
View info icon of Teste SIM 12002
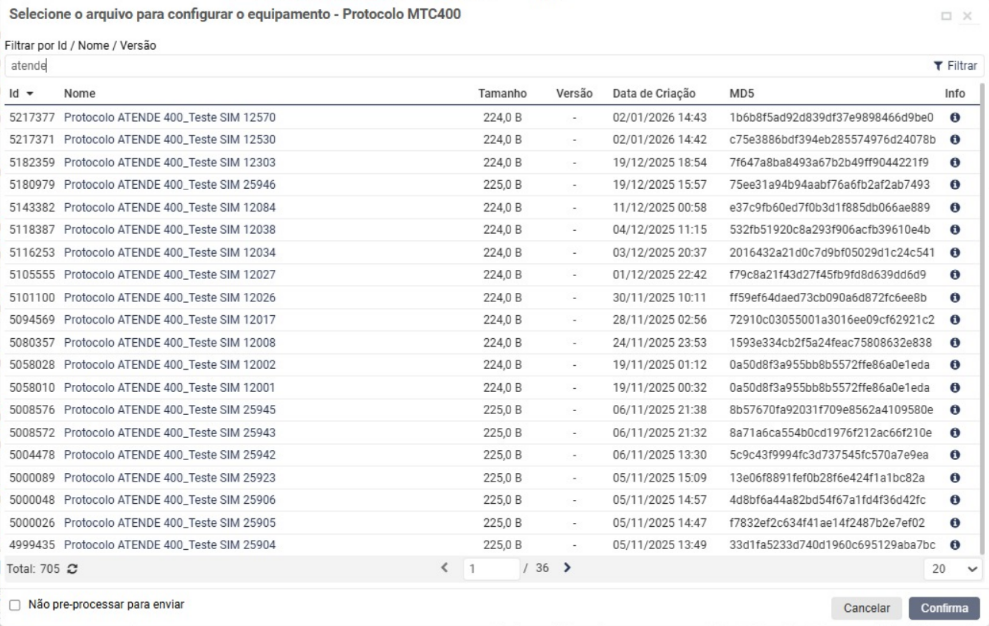956,365
